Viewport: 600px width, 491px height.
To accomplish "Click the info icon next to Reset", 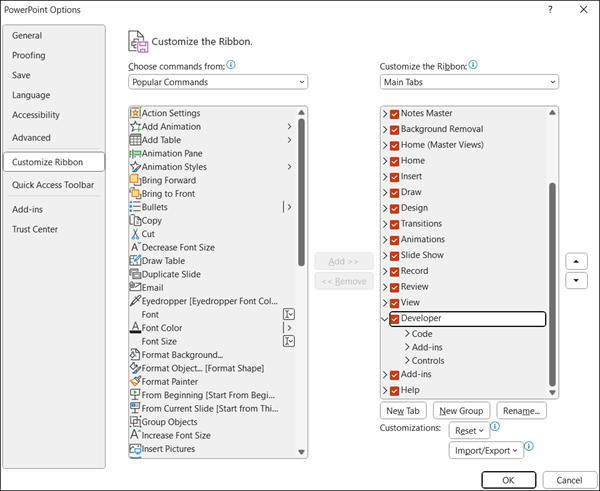I will pyautogui.click(x=495, y=426).
